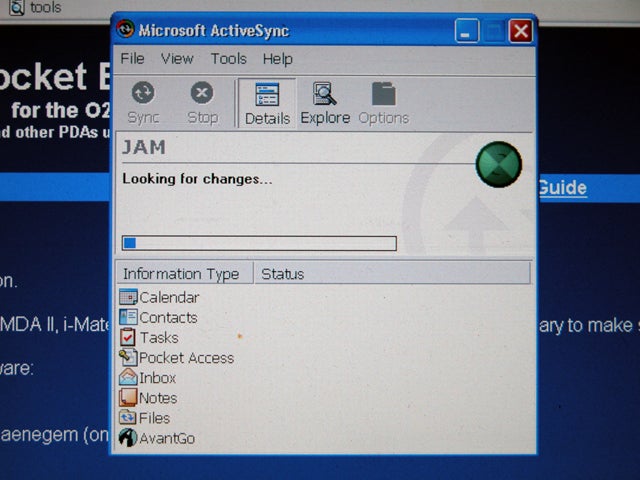Select the Inbox text label

158,378
